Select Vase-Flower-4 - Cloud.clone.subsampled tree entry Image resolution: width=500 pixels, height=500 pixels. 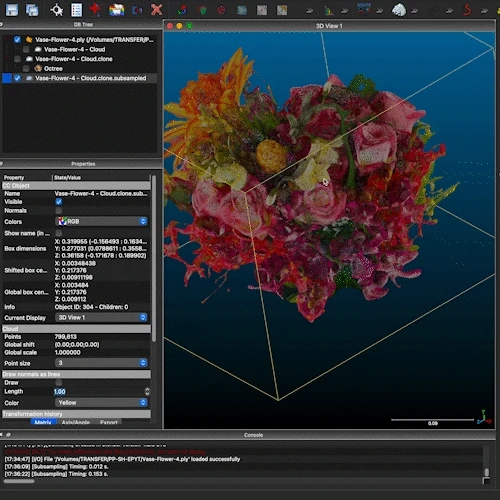(x=91, y=78)
